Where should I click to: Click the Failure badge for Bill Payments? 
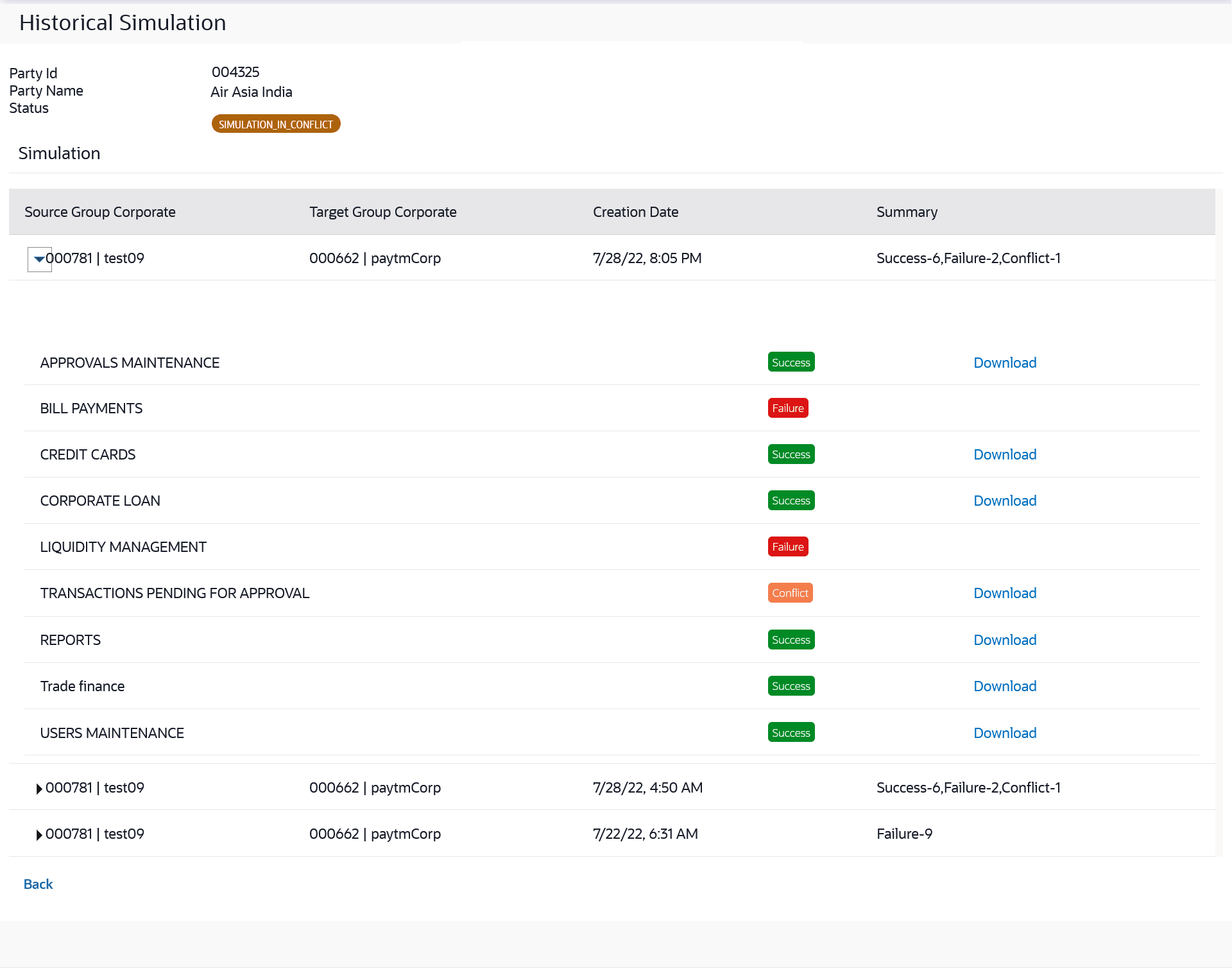[x=787, y=408]
